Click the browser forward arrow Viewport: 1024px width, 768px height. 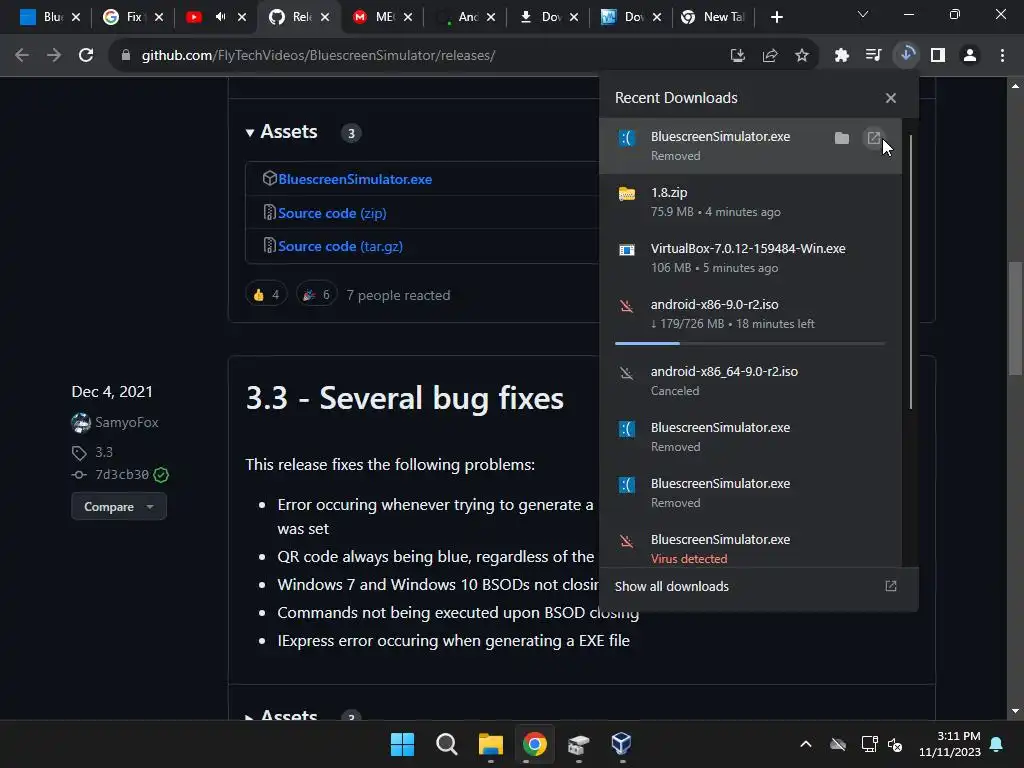click(x=54, y=56)
